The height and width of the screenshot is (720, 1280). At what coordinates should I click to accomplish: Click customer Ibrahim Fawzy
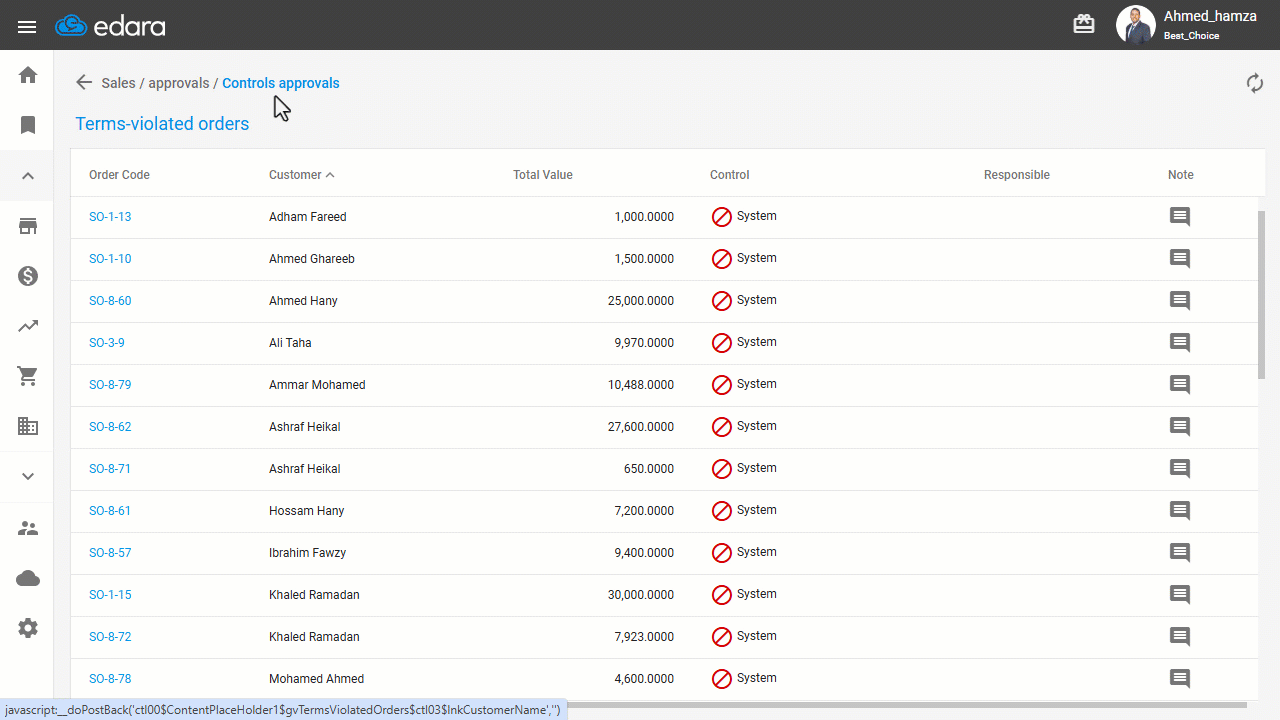[308, 553]
